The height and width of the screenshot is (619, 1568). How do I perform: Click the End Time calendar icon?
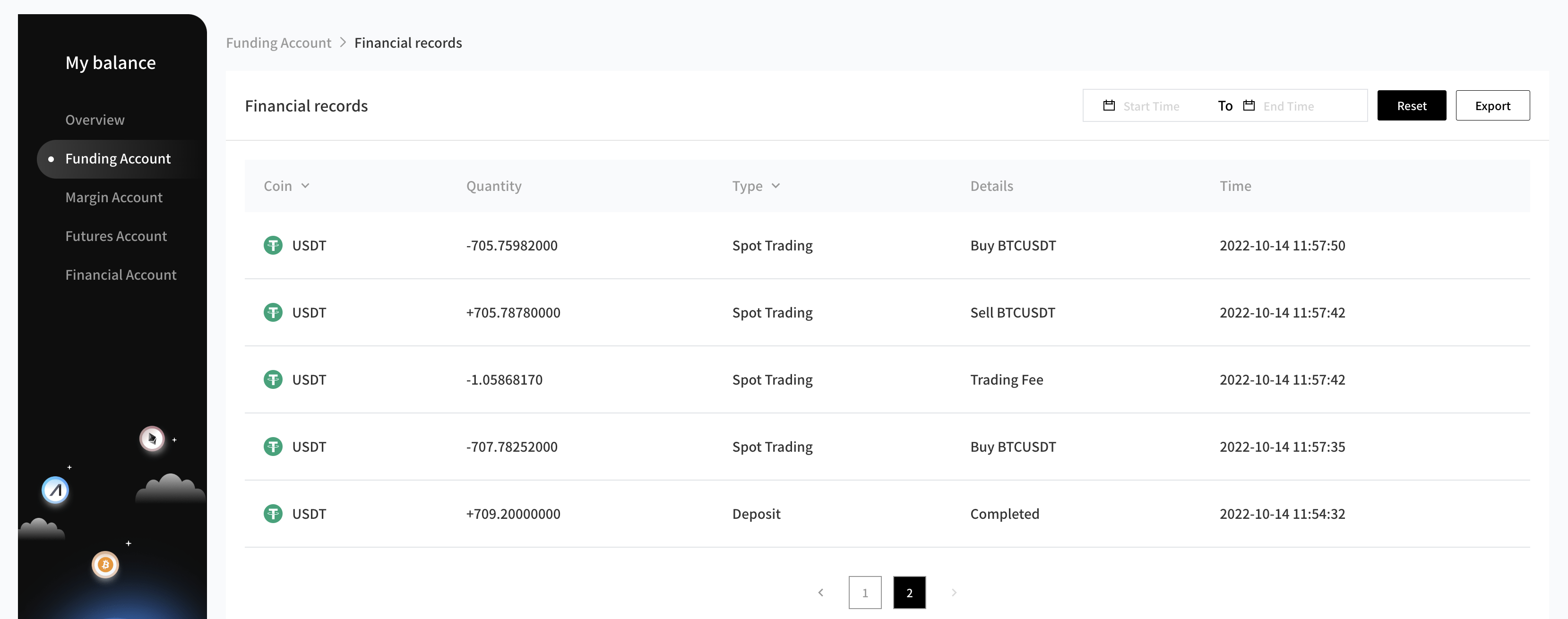pos(1249,106)
